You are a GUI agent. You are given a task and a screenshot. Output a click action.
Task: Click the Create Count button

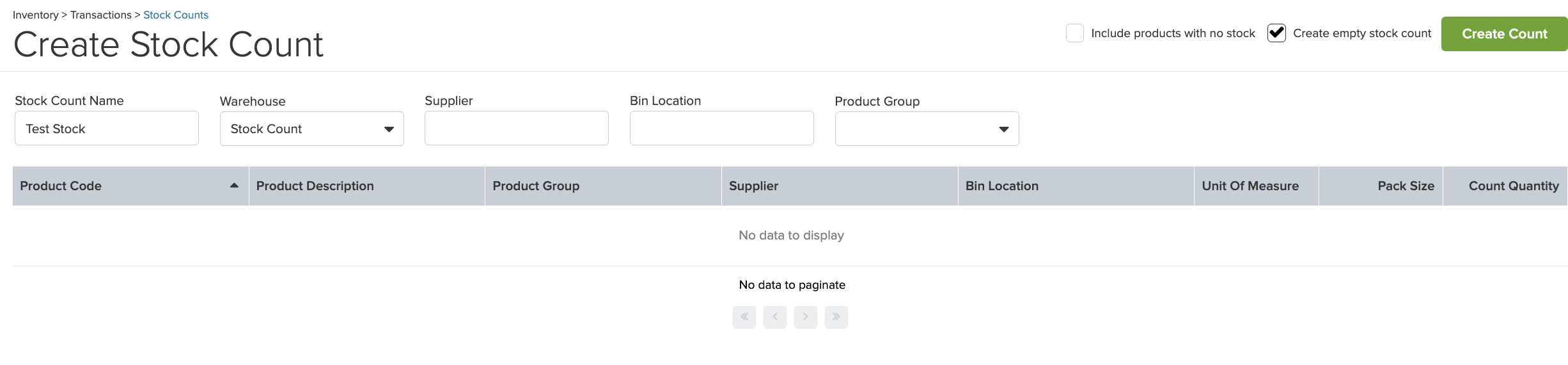pyautogui.click(x=1504, y=34)
